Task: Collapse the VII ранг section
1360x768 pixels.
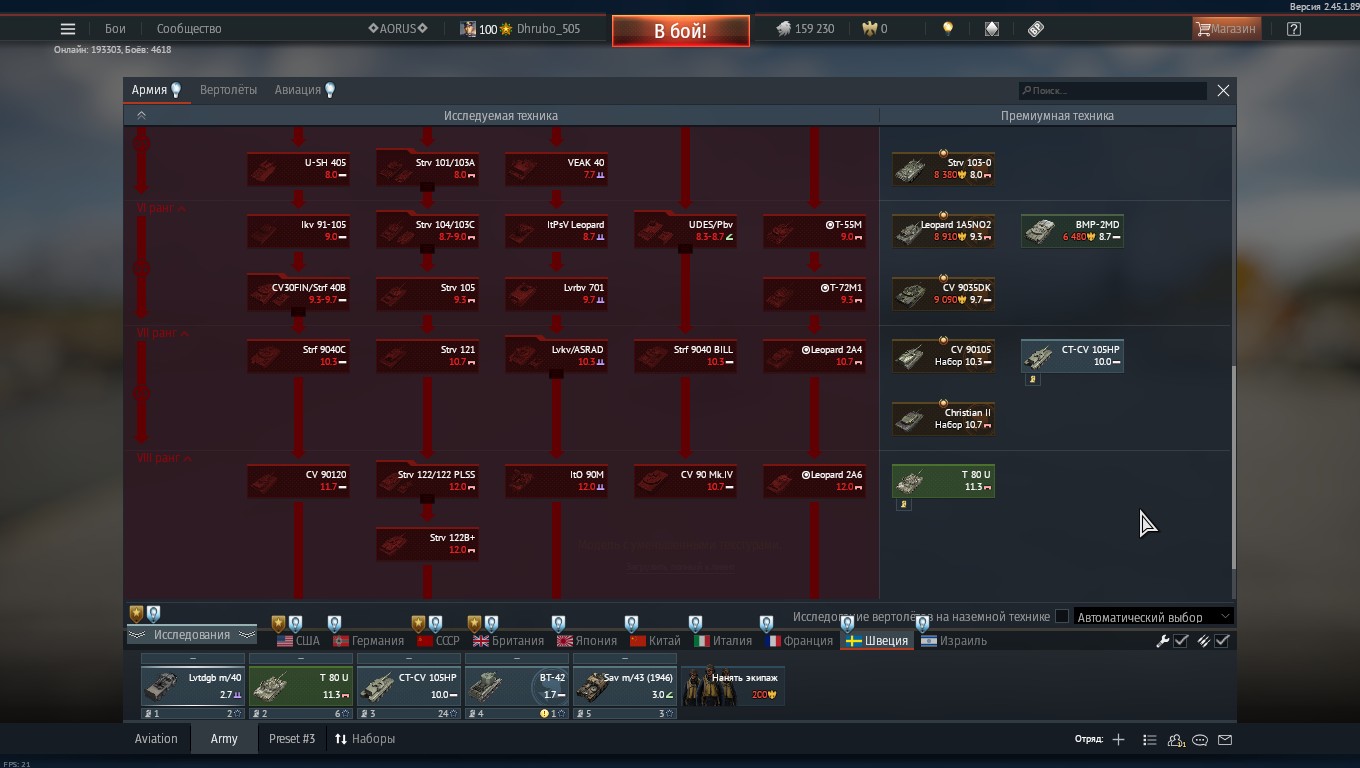Action: [x=163, y=333]
